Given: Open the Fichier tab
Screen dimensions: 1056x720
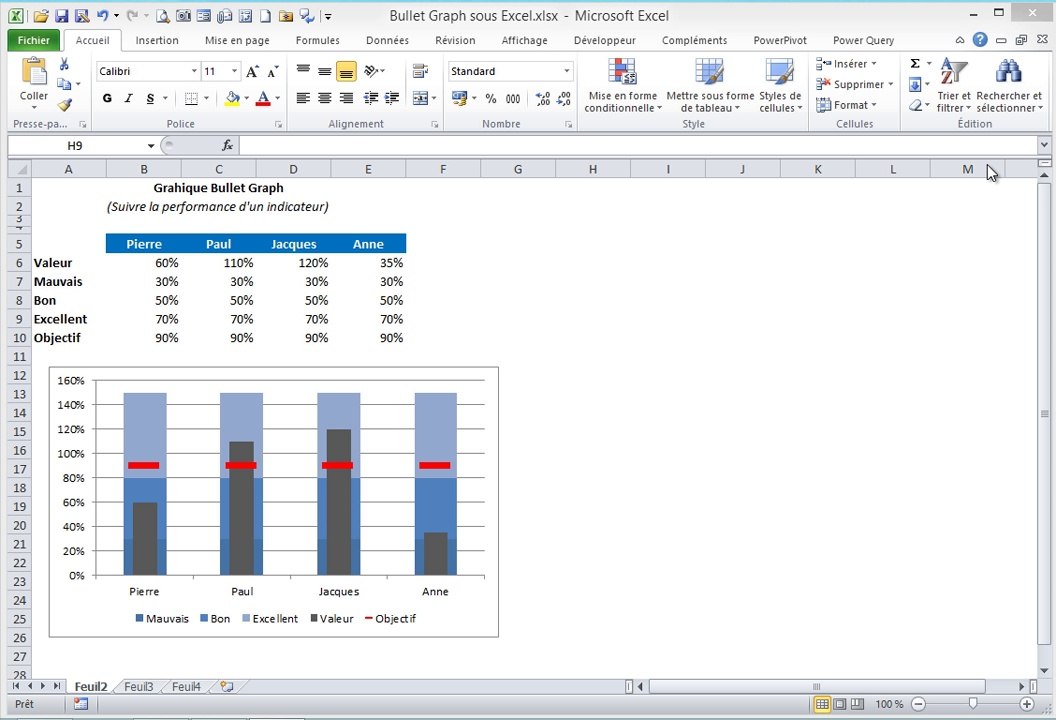Looking at the screenshot, I should (34, 40).
